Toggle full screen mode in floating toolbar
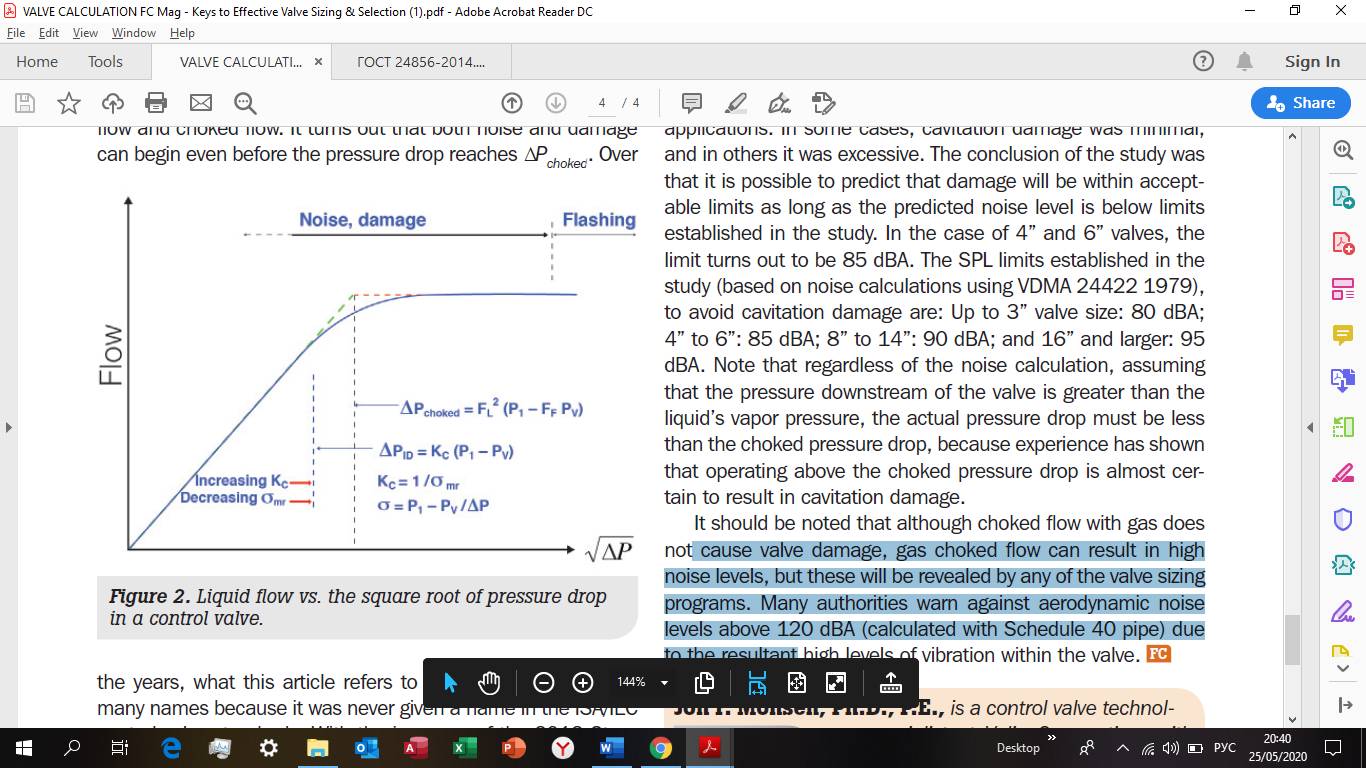Image resolution: width=1366 pixels, height=768 pixels. pyautogui.click(x=835, y=682)
